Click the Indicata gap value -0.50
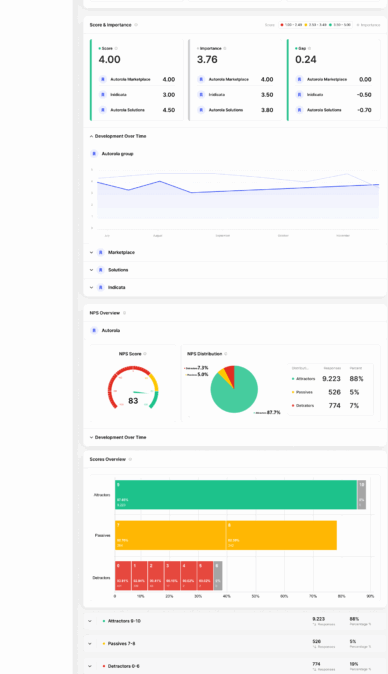The image size is (388, 674). pos(364,95)
